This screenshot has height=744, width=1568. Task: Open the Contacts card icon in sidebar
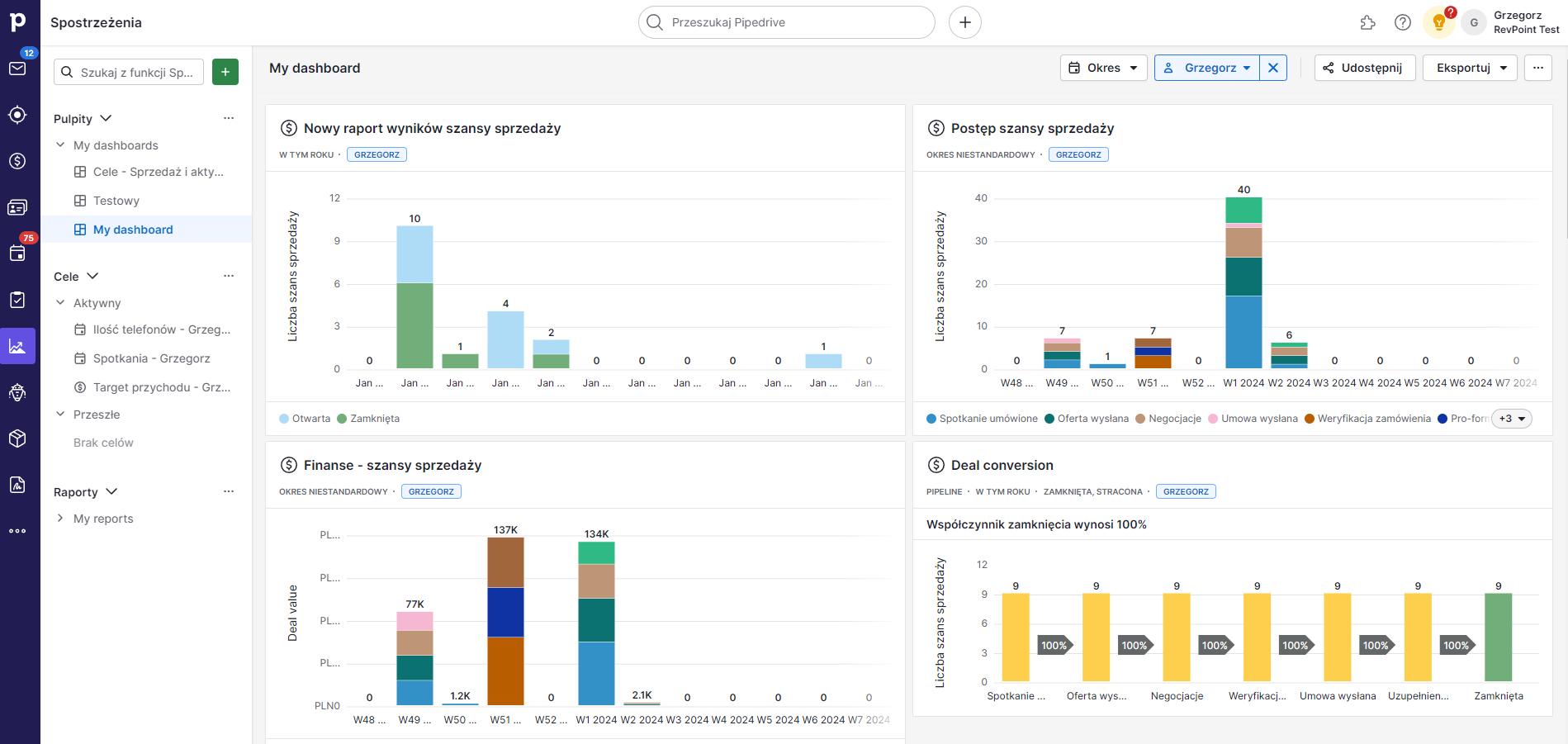tap(17, 207)
